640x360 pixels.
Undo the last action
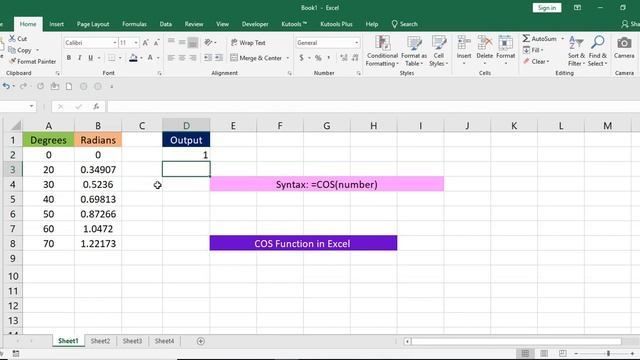point(6,86)
